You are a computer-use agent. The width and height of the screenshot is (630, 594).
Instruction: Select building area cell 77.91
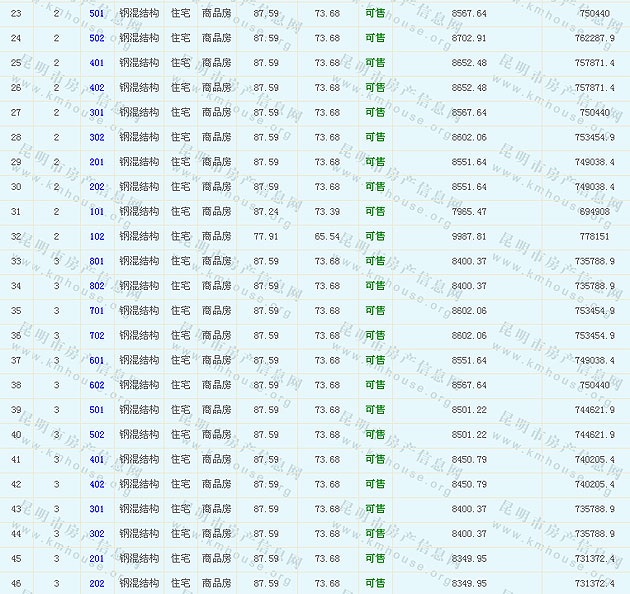click(266, 237)
